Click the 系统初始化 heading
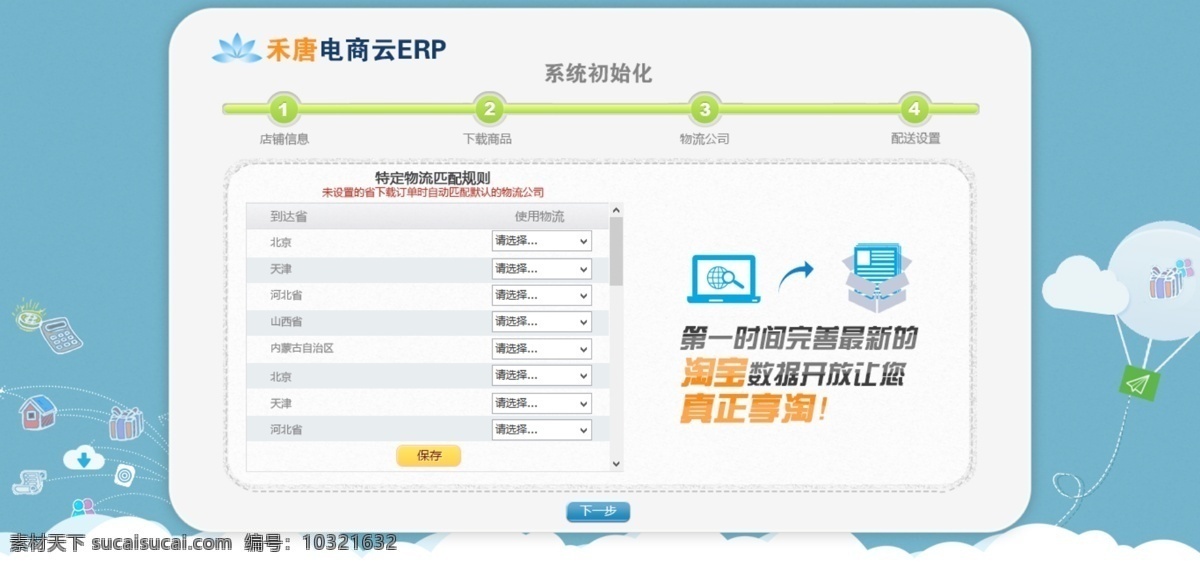Screen dimensions: 1200x566 point(598,74)
